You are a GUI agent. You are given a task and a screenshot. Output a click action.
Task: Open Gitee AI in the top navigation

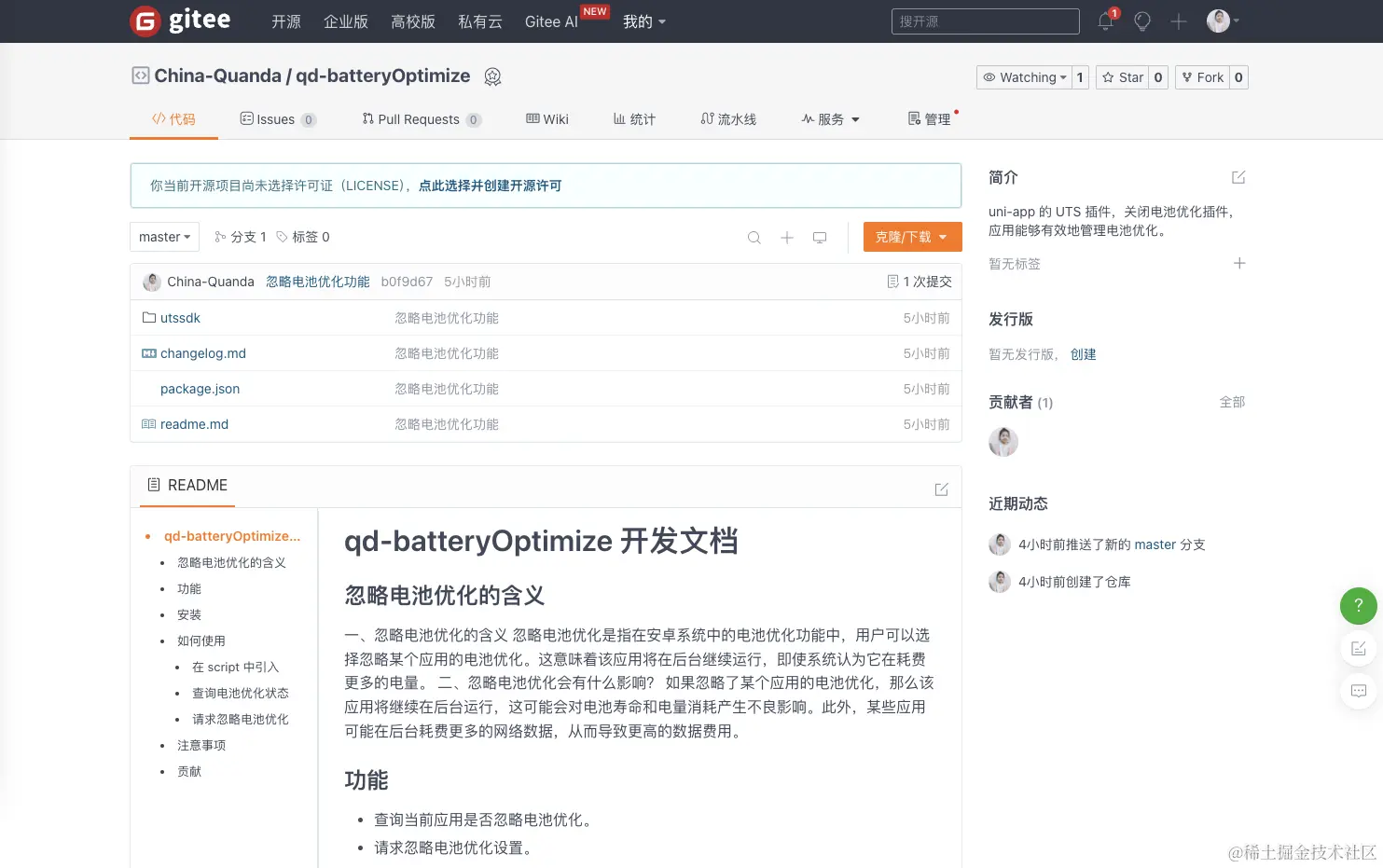551,21
